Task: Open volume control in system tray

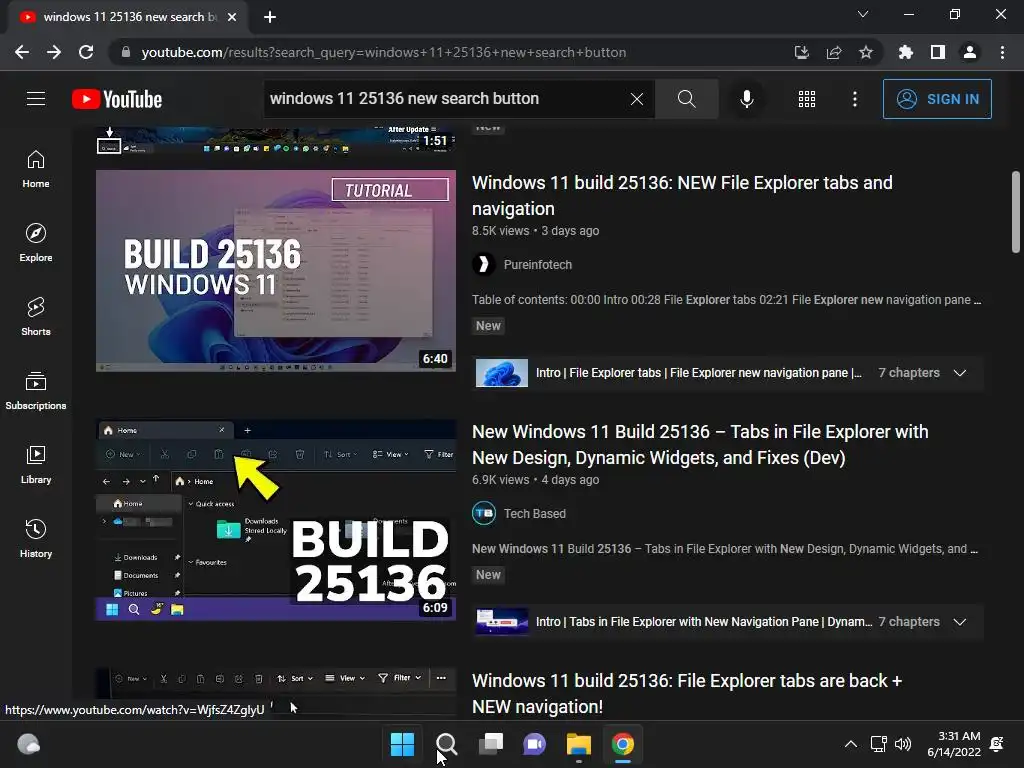Action: click(x=903, y=744)
